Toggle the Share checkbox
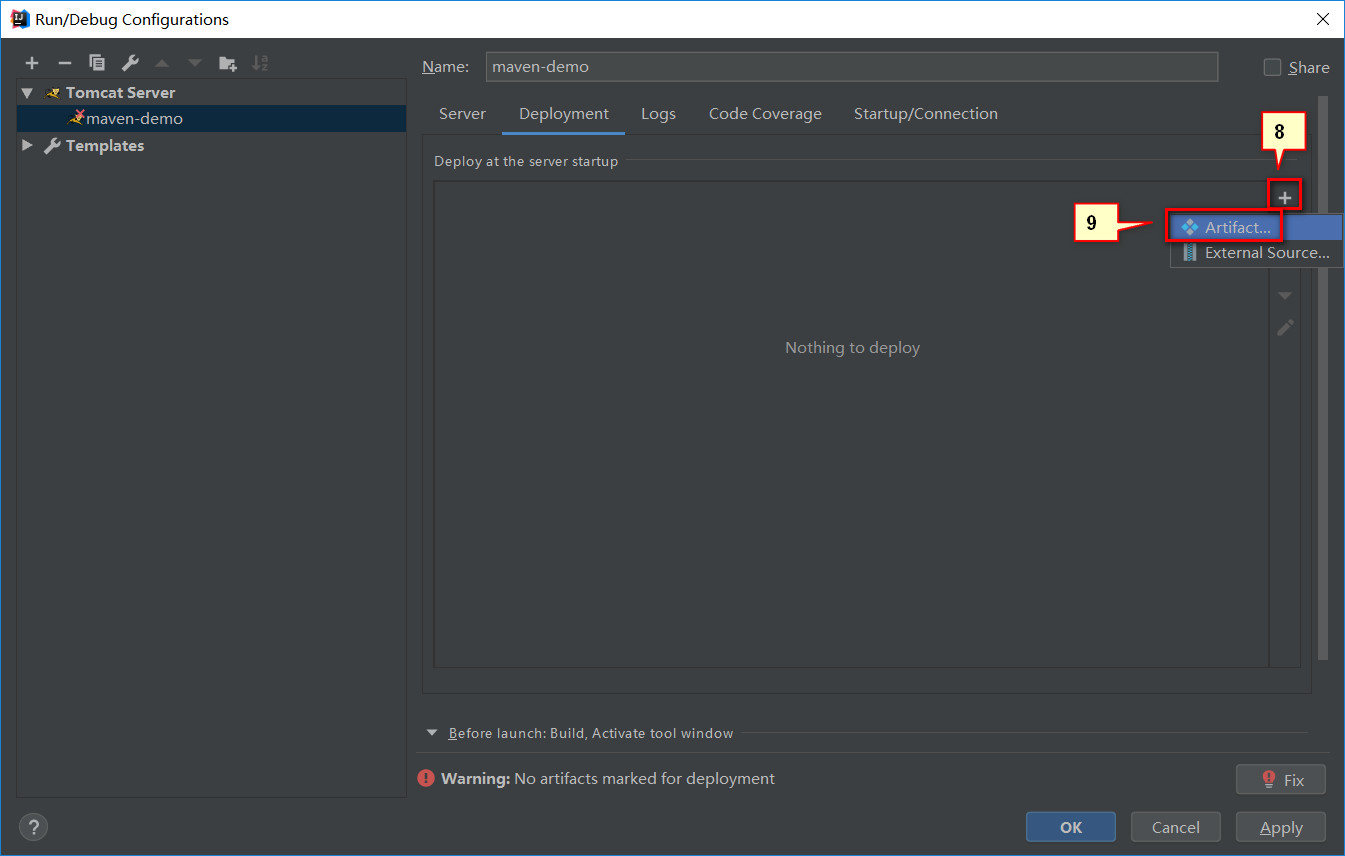This screenshot has width=1345, height=856. point(1272,67)
